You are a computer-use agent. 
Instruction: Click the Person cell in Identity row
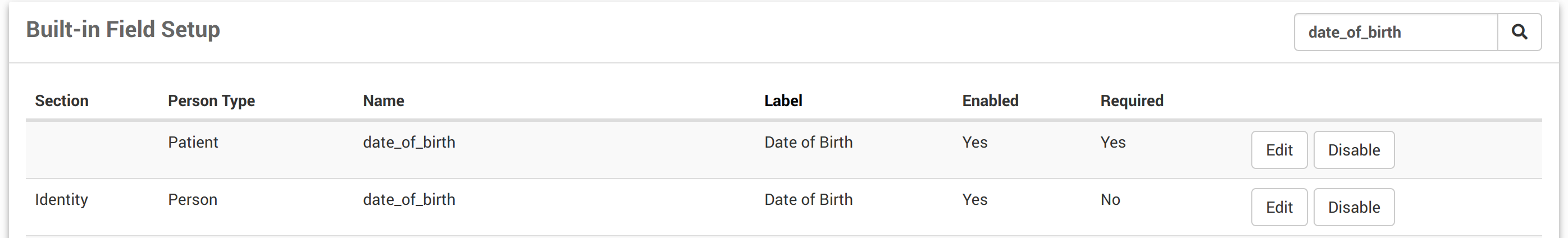pos(192,200)
